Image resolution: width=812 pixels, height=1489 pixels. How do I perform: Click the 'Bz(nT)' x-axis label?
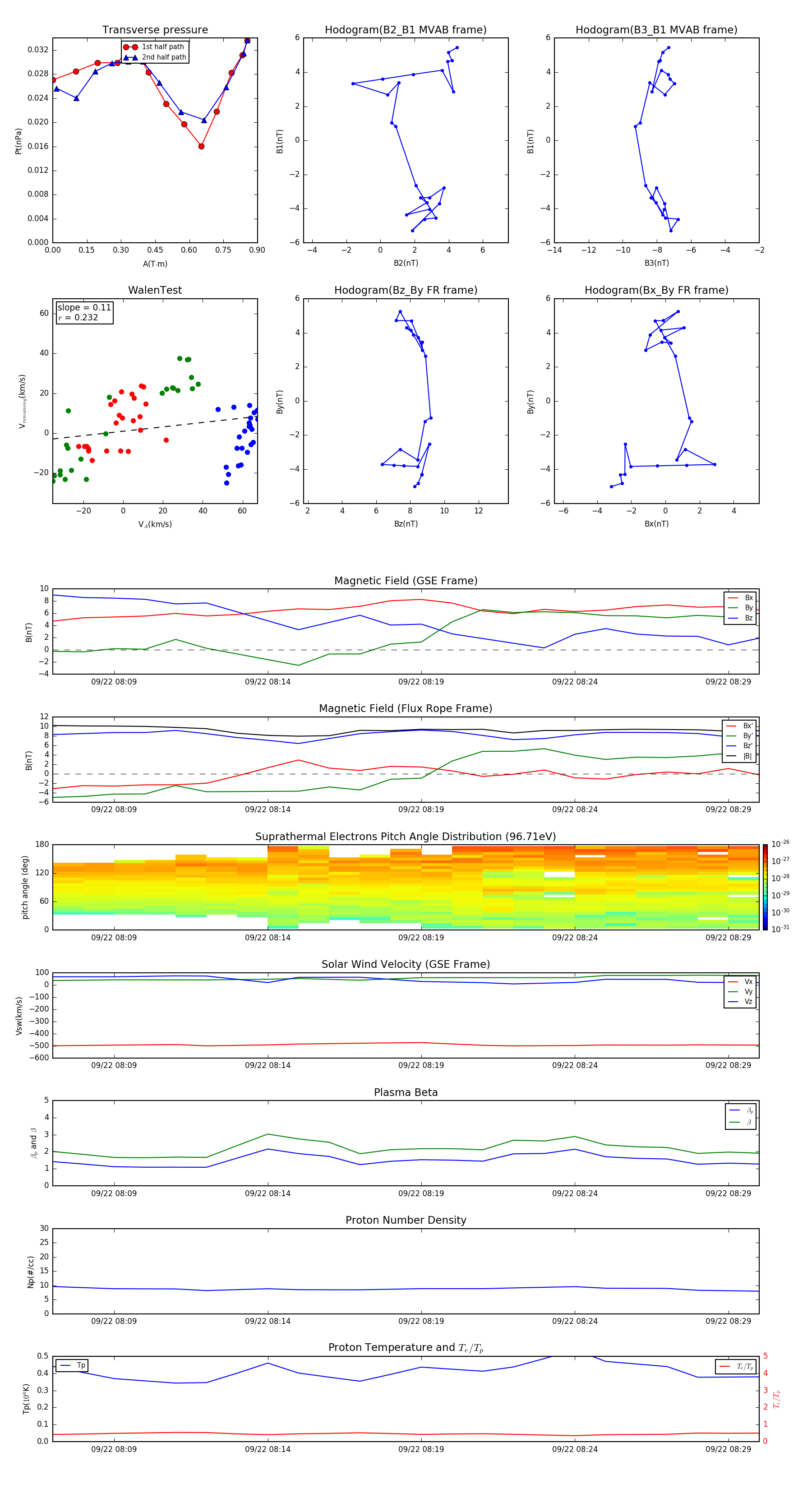pyautogui.click(x=406, y=524)
